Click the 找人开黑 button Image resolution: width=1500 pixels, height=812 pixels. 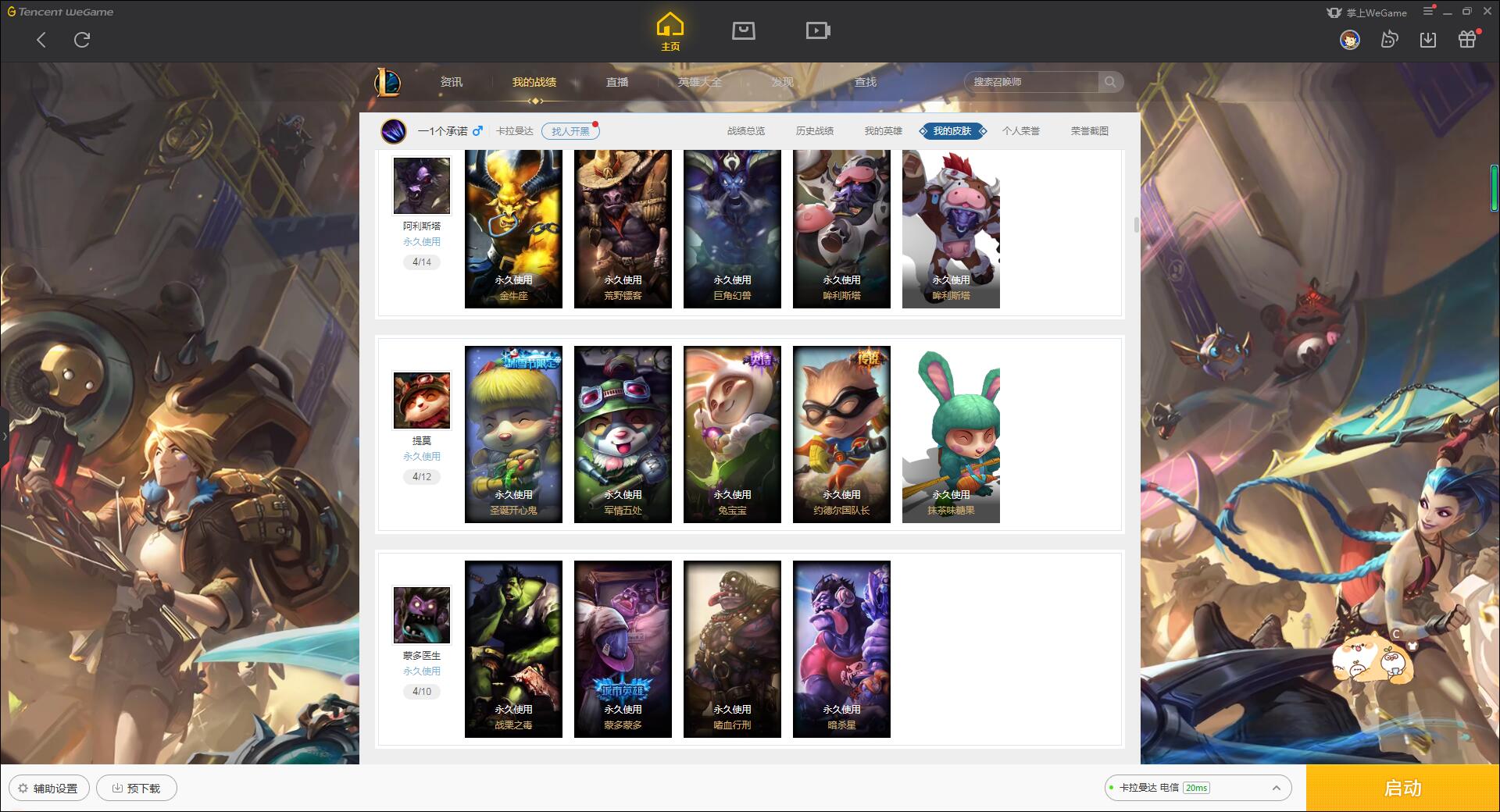[571, 131]
